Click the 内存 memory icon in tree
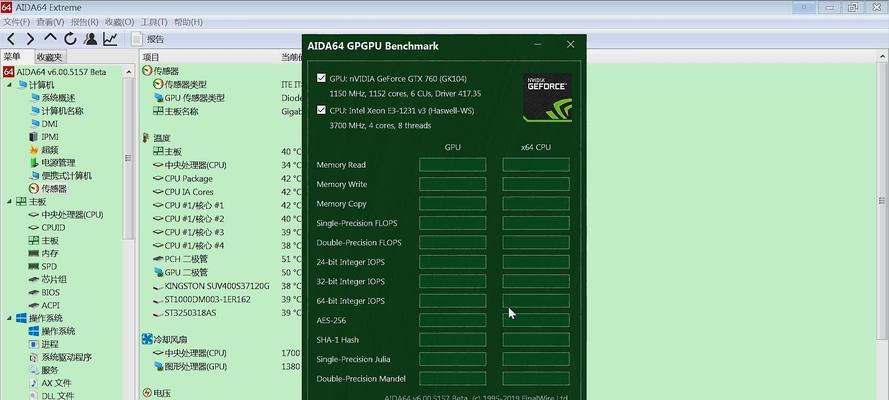The image size is (889, 400). tap(34, 253)
